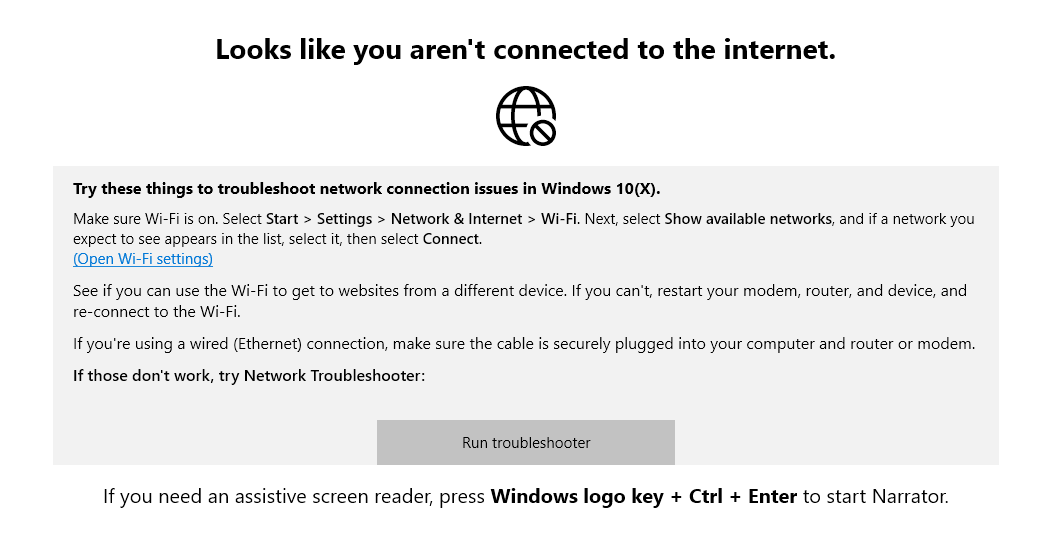Select the Windows 10(X) troubleshoot heading text

(x=367, y=189)
